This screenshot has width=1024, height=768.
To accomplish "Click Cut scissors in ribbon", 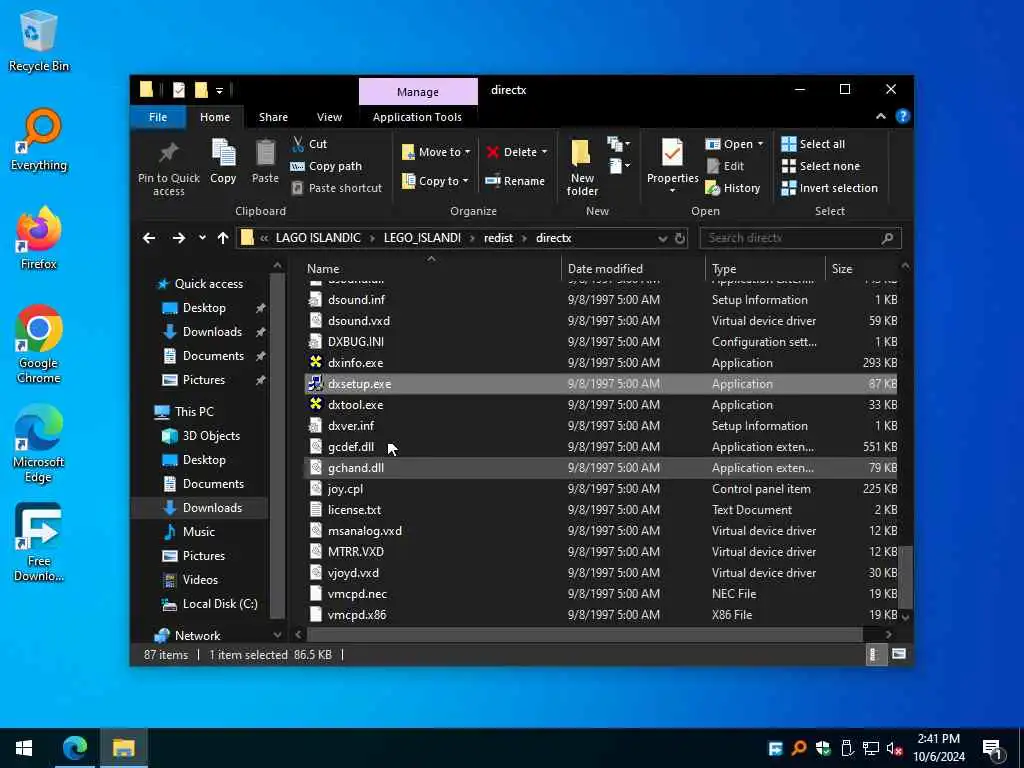I will point(310,144).
